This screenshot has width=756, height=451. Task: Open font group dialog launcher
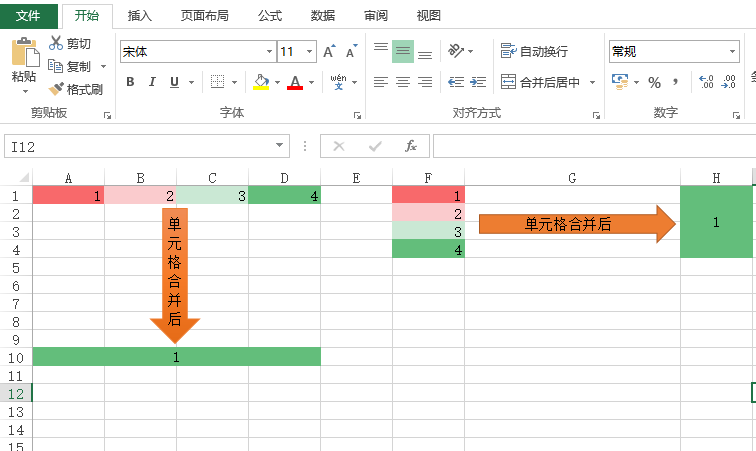[x=357, y=115]
